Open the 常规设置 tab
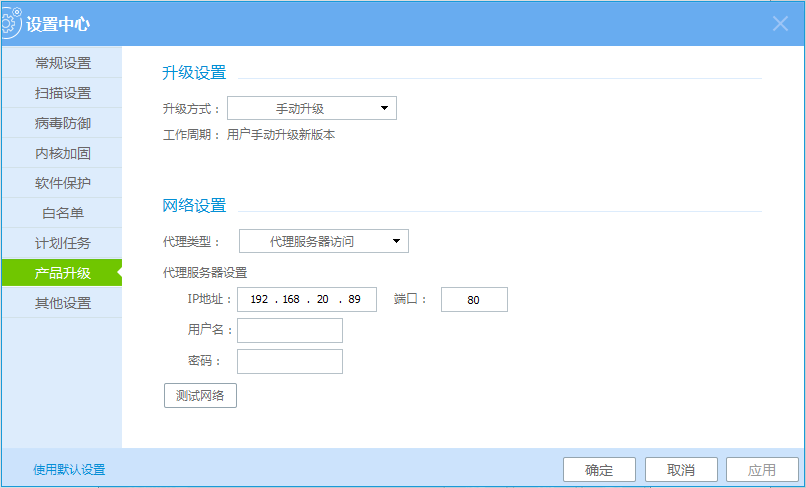The height and width of the screenshot is (488, 806). point(62,63)
